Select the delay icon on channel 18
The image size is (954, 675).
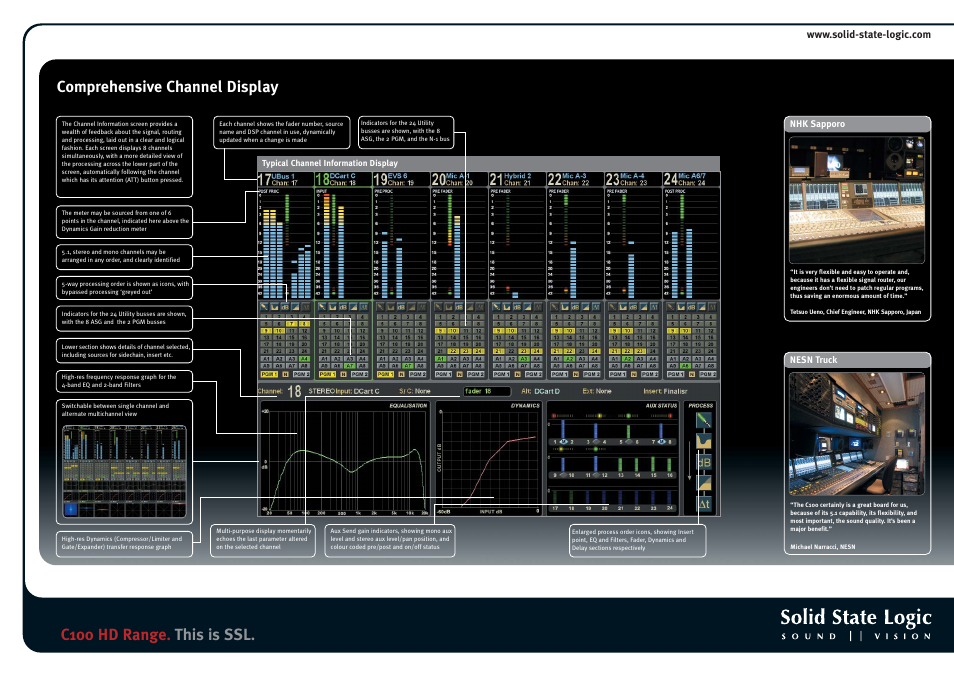(364, 307)
